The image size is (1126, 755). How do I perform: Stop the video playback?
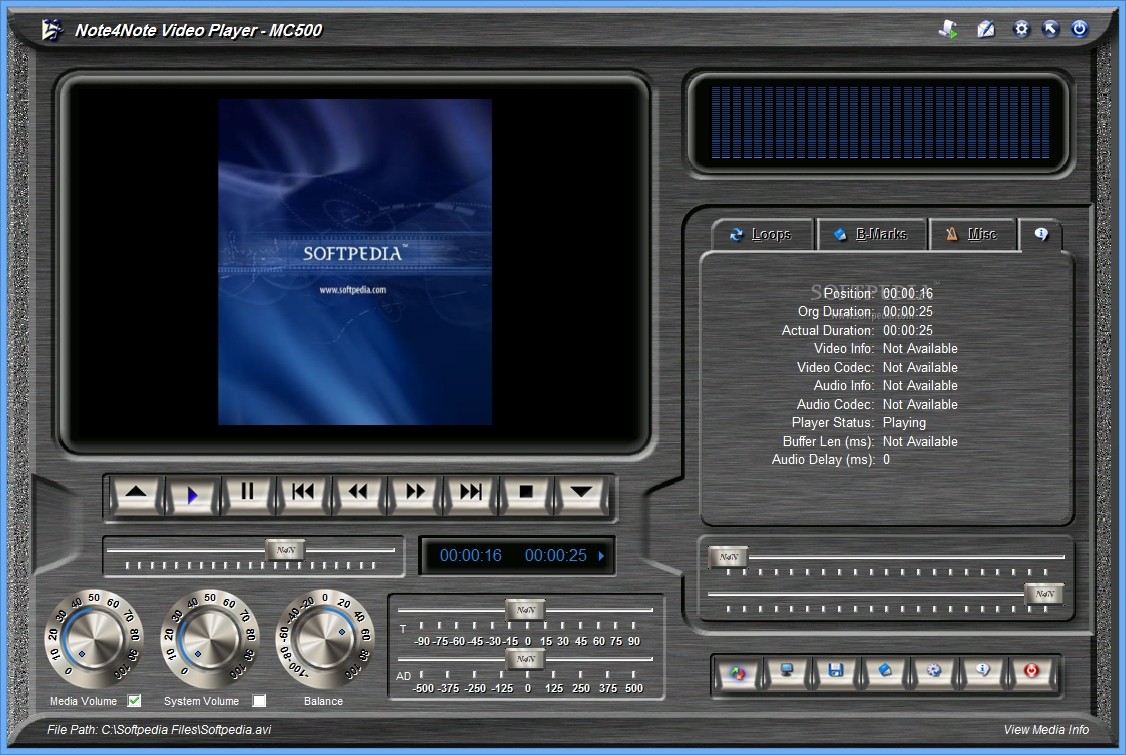coord(526,494)
